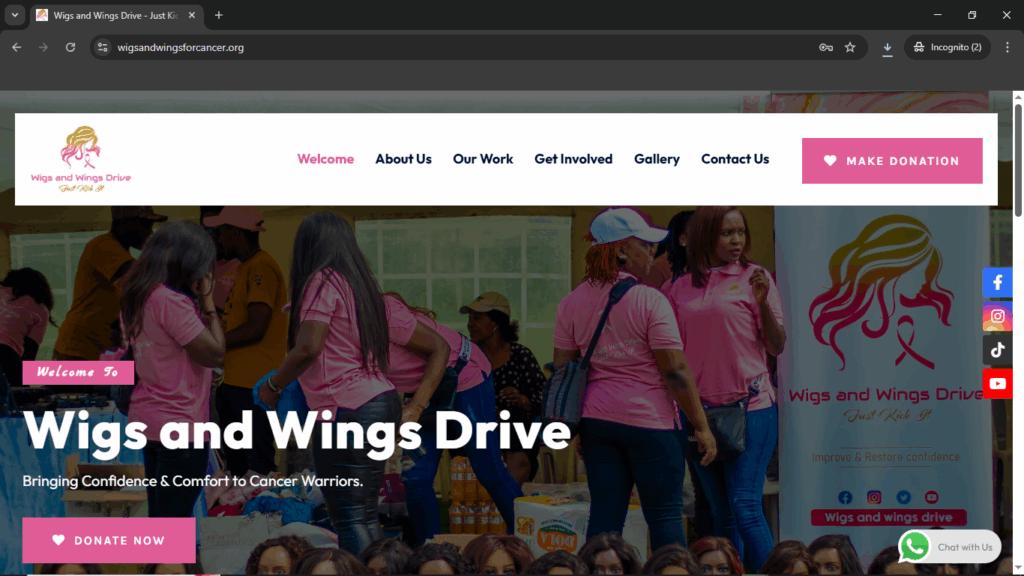This screenshot has width=1024, height=576.
Task: Click the WhatsApp chat icon
Action: [x=914, y=546]
